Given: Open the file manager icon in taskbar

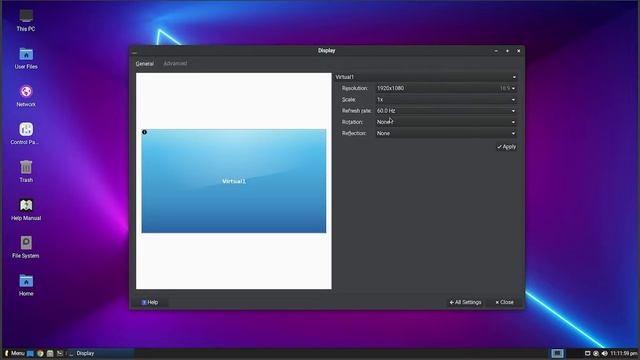Looking at the screenshot, I should [50, 353].
